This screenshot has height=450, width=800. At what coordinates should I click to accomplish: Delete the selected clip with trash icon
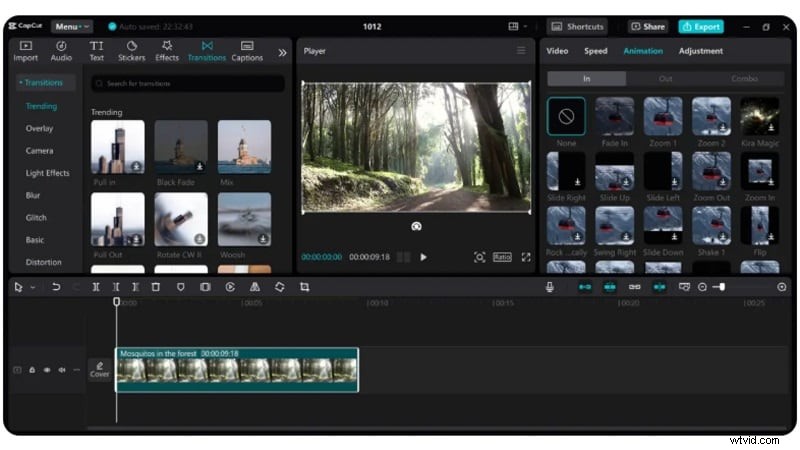point(156,287)
